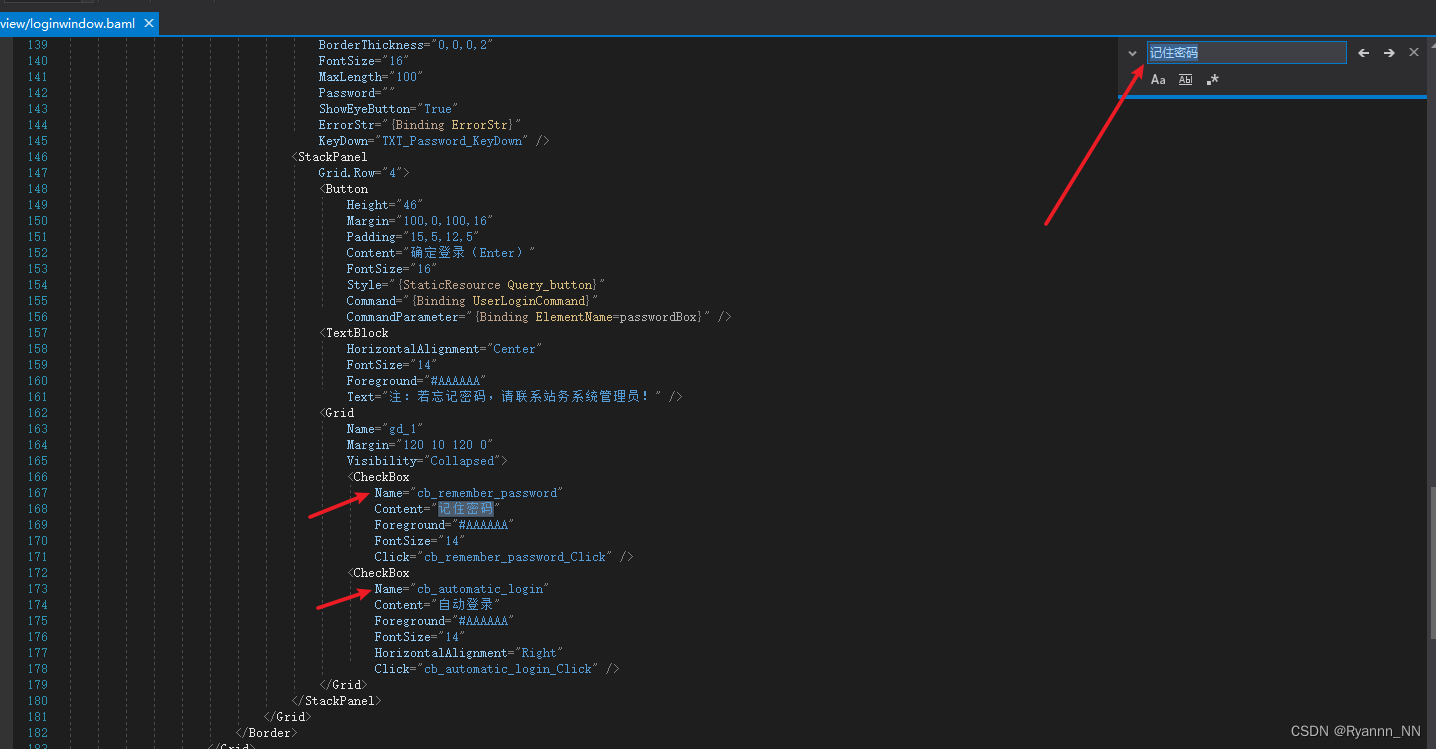Click Click="cb_automatic_login_Click" line
Image resolution: width=1436 pixels, height=749 pixels.
(496, 669)
